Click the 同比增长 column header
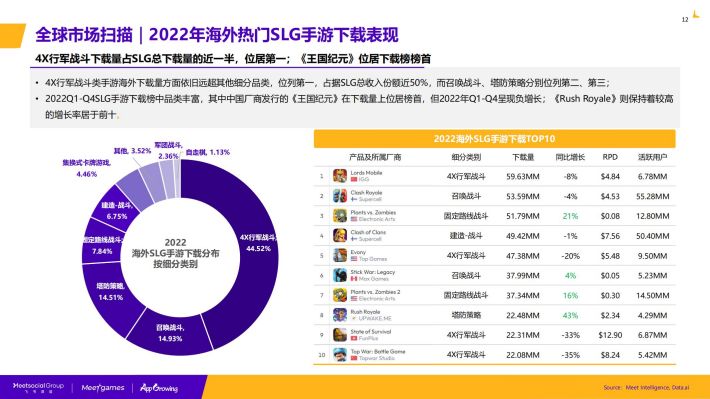 (x=570, y=157)
